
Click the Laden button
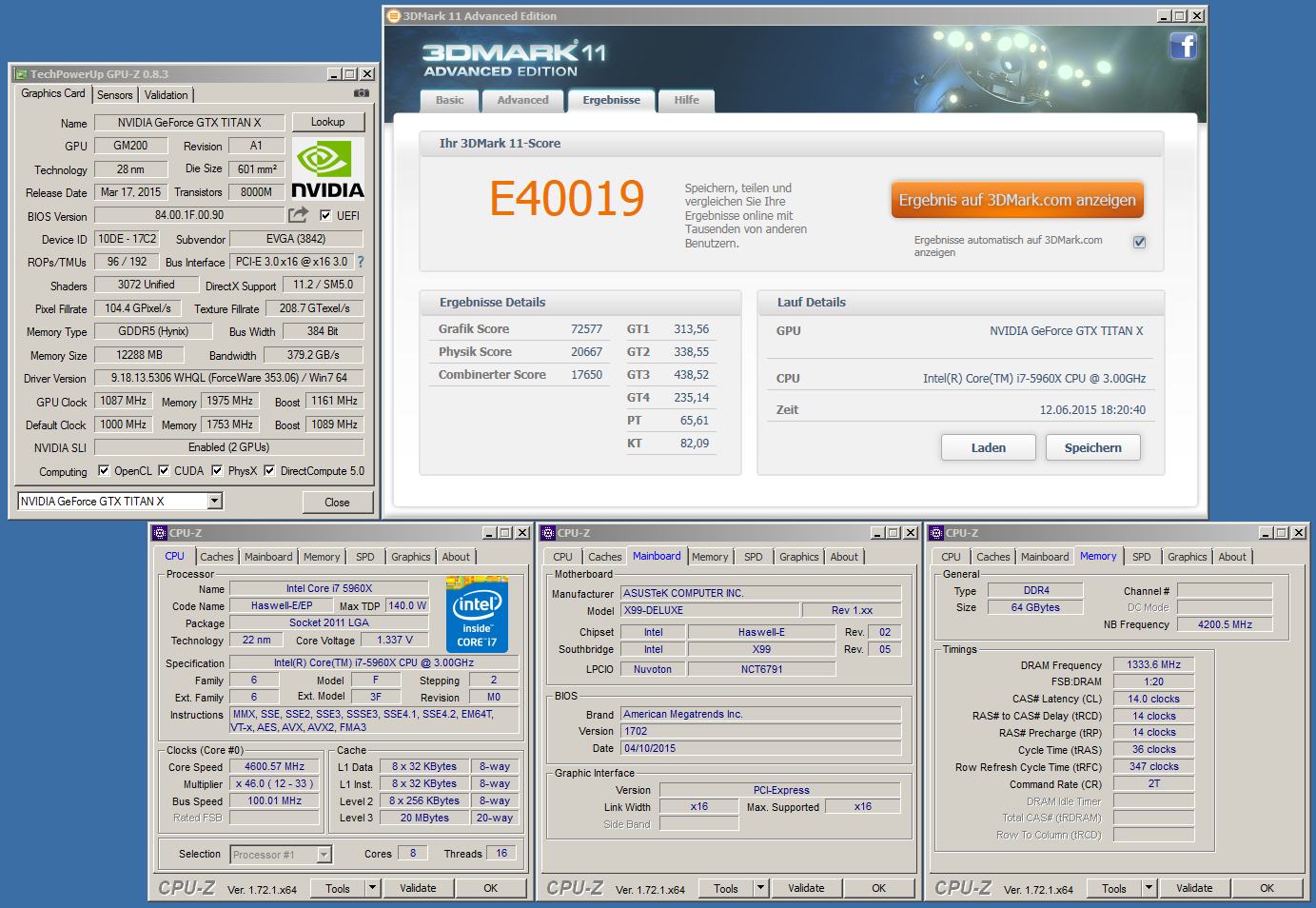(x=989, y=447)
